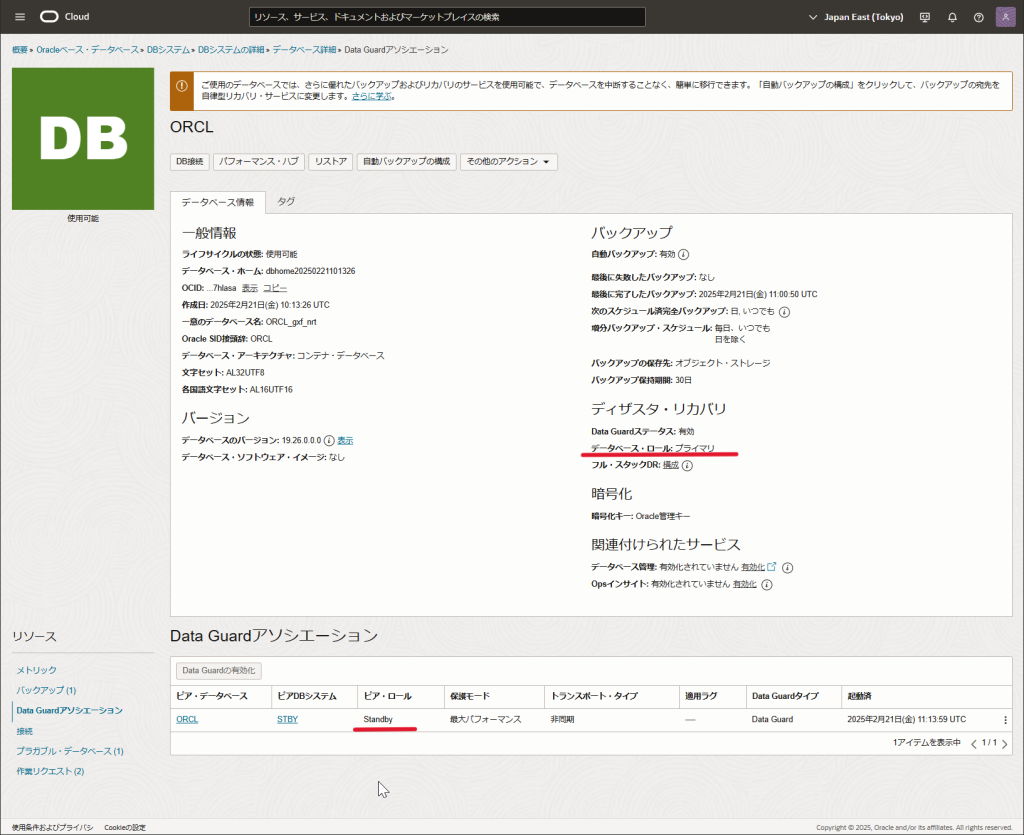Open 使用条件およびプライバシ footer link

click(52, 828)
